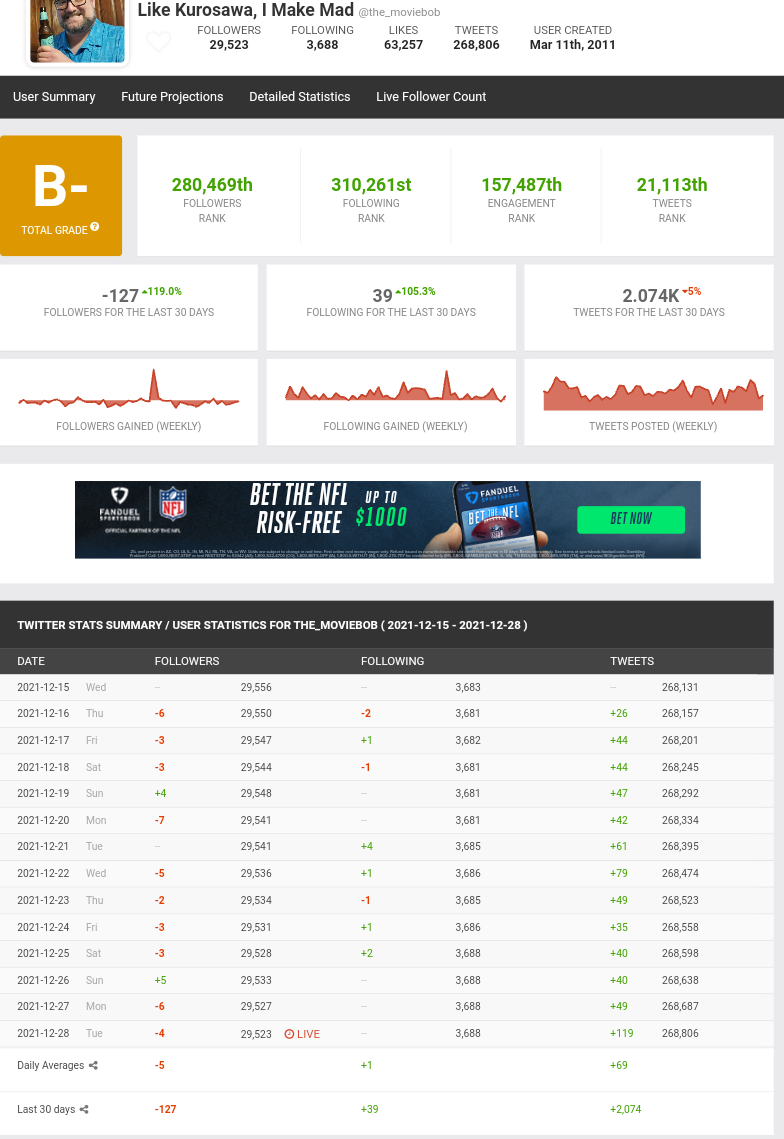The height and width of the screenshot is (1139, 784).
Task: Click the FOLLOWING column header
Action: (x=392, y=661)
